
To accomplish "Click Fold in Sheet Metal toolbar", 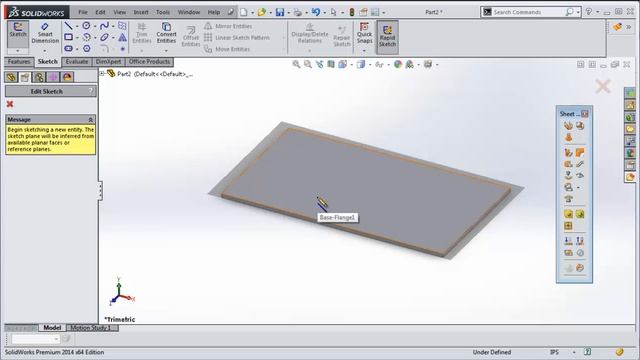I will point(580,241).
